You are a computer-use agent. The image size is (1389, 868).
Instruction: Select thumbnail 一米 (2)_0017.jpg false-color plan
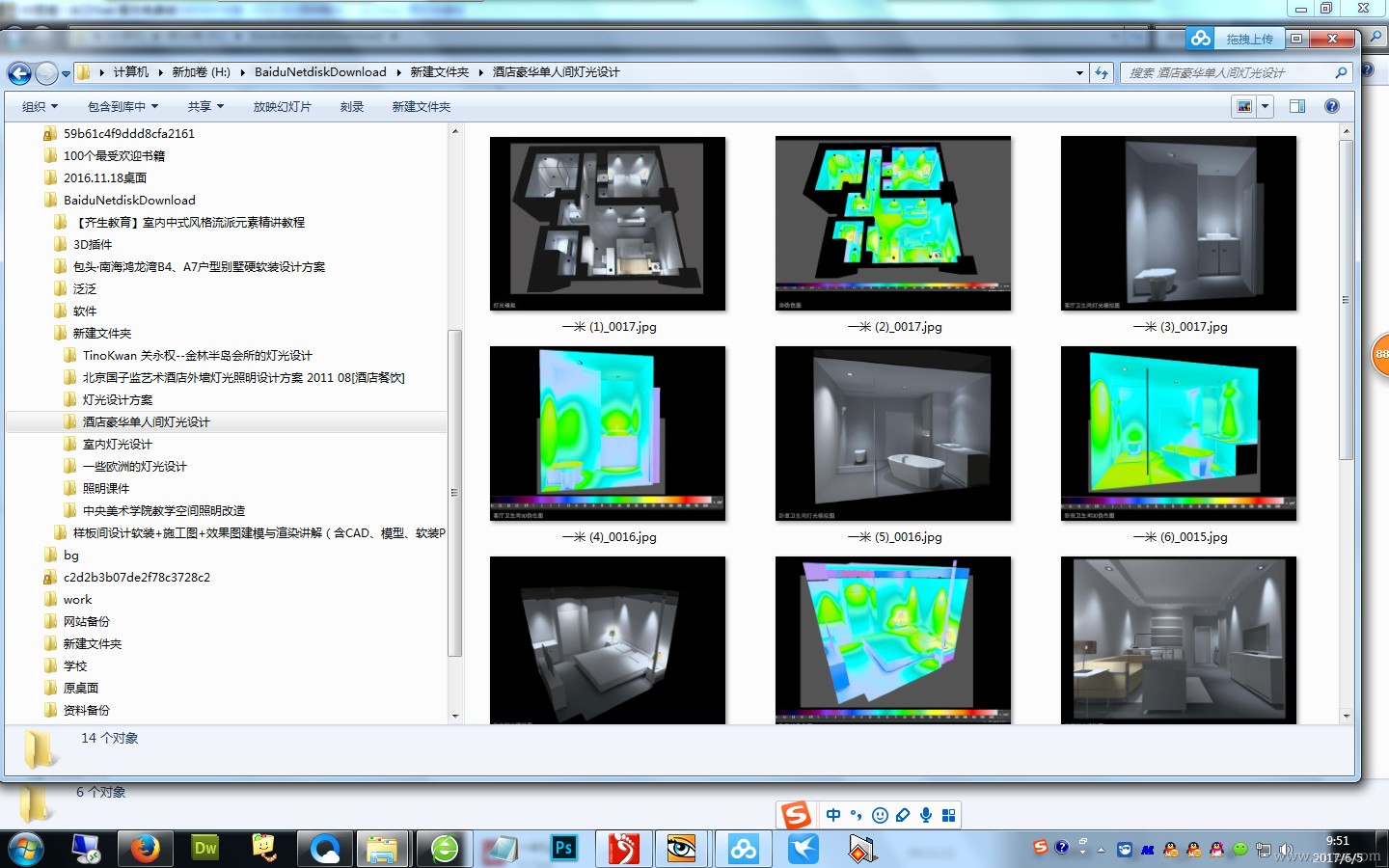[x=893, y=224]
